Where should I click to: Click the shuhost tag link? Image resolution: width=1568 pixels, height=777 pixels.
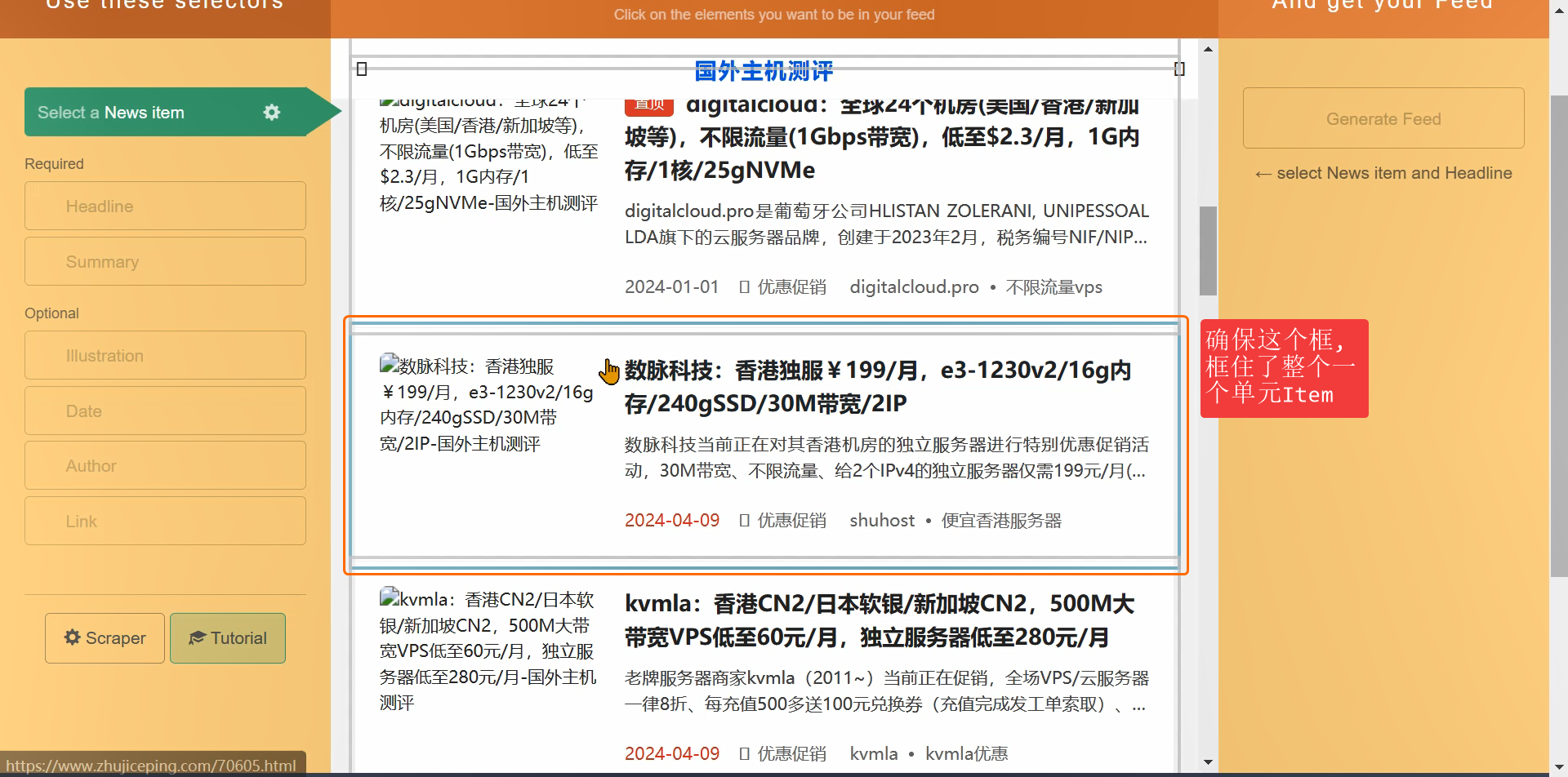[x=882, y=521]
